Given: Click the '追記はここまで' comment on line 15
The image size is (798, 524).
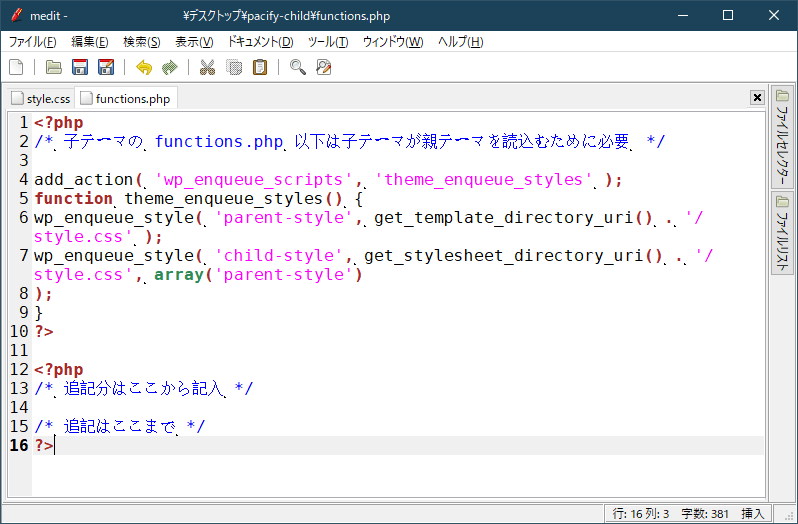Looking at the screenshot, I should (x=120, y=426).
